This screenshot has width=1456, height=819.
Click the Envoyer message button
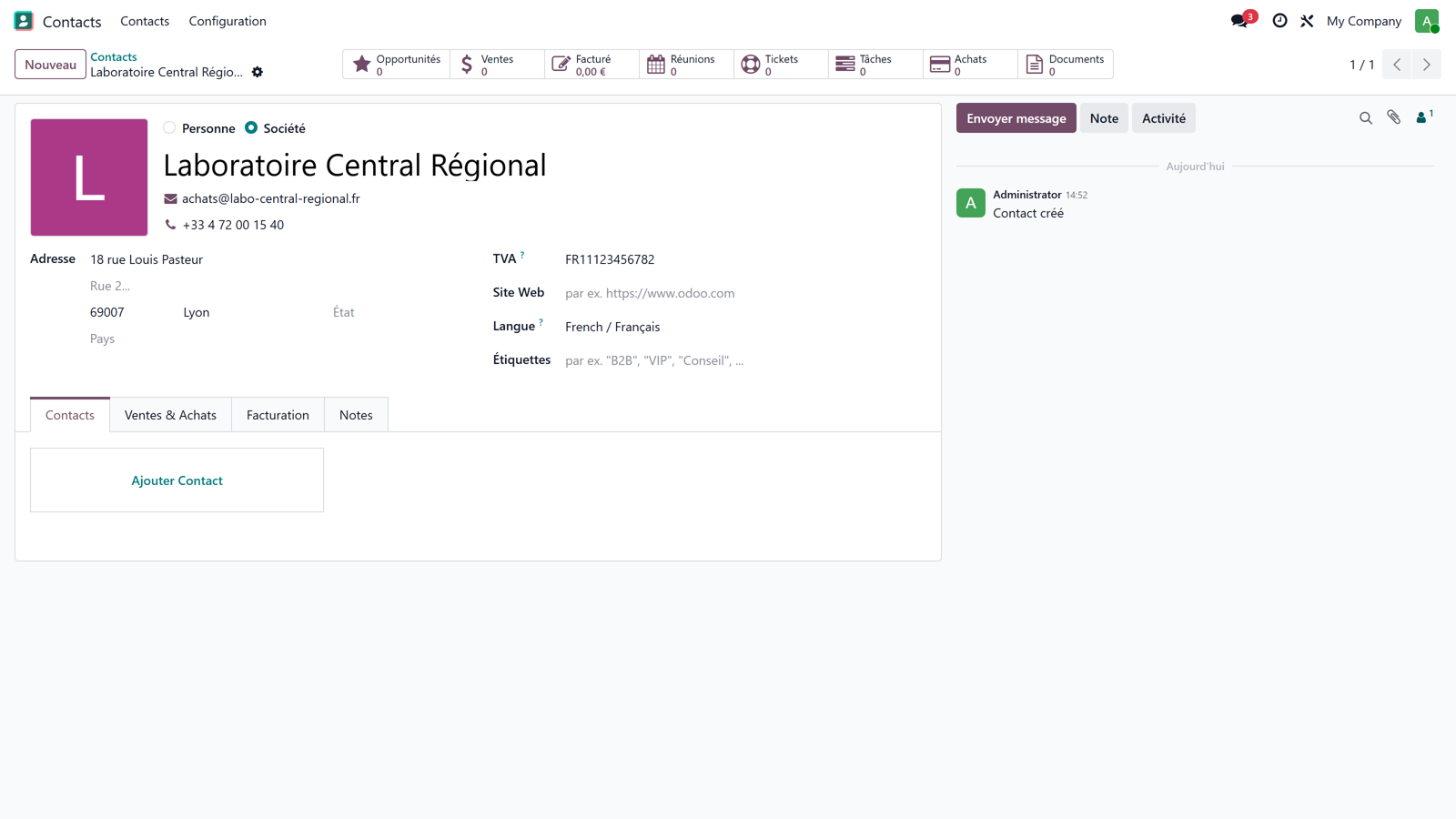click(1016, 118)
